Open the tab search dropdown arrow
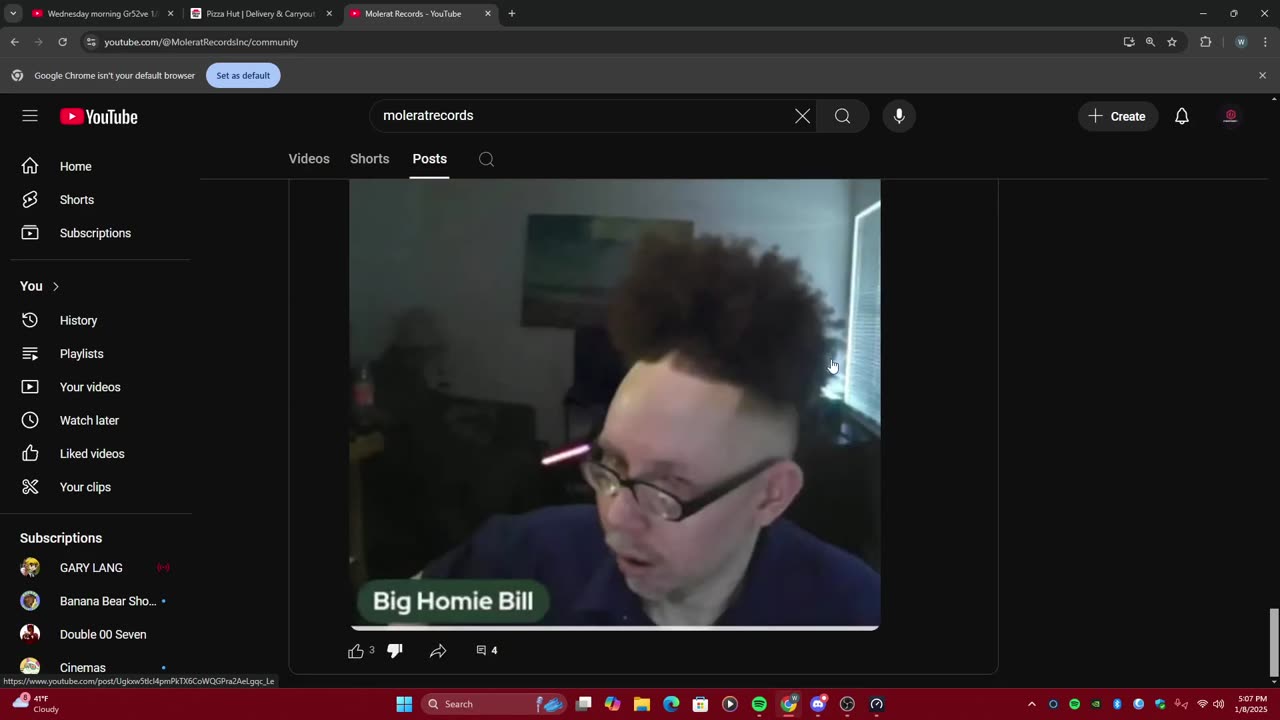This screenshot has width=1280, height=720. pos(13,14)
